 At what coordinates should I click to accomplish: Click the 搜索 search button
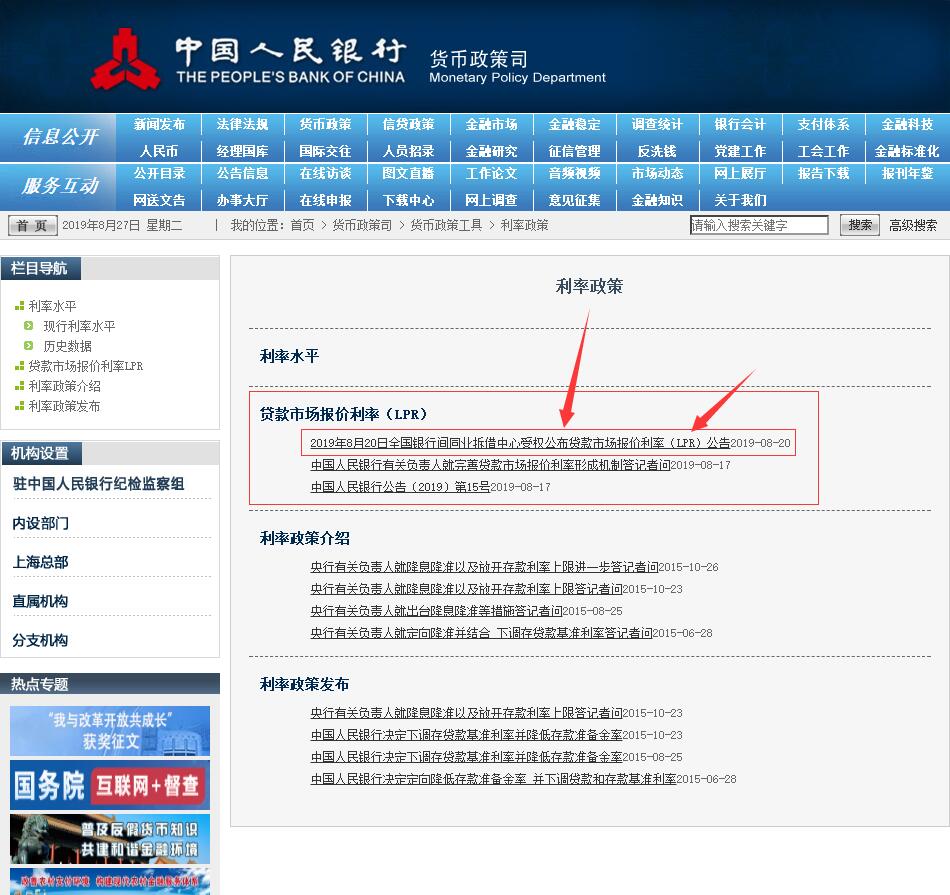coord(859,225)
